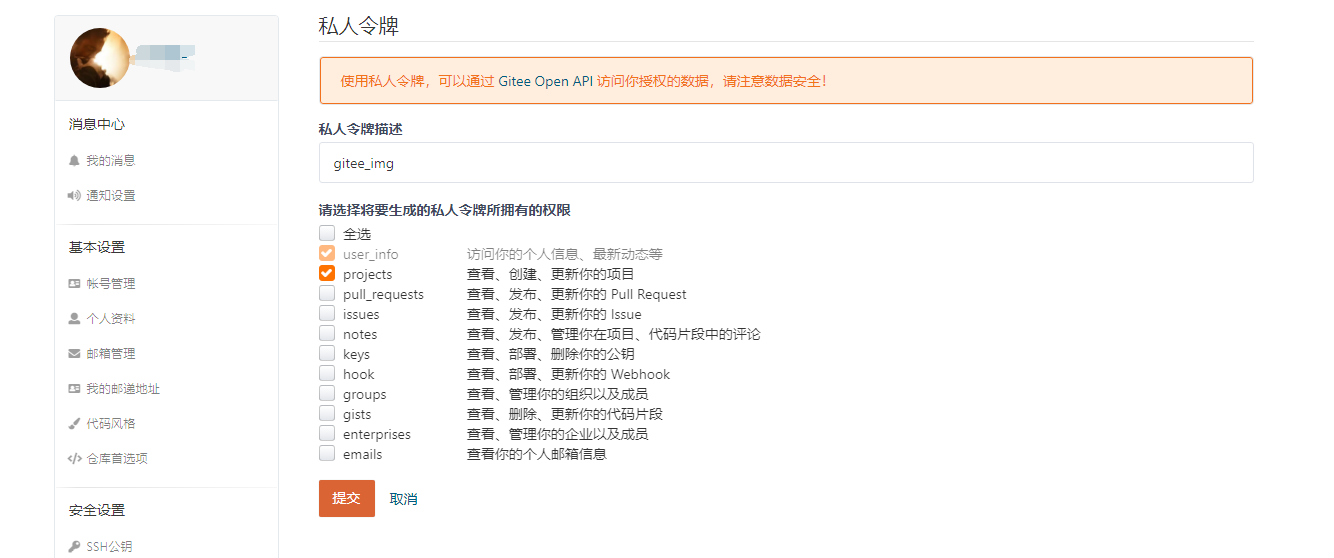Image resolution: width=1334 pixels, height=558 pixels.
Task: Open 代码风格 settings
Action: pyautogui.click(x=110, y=424)
